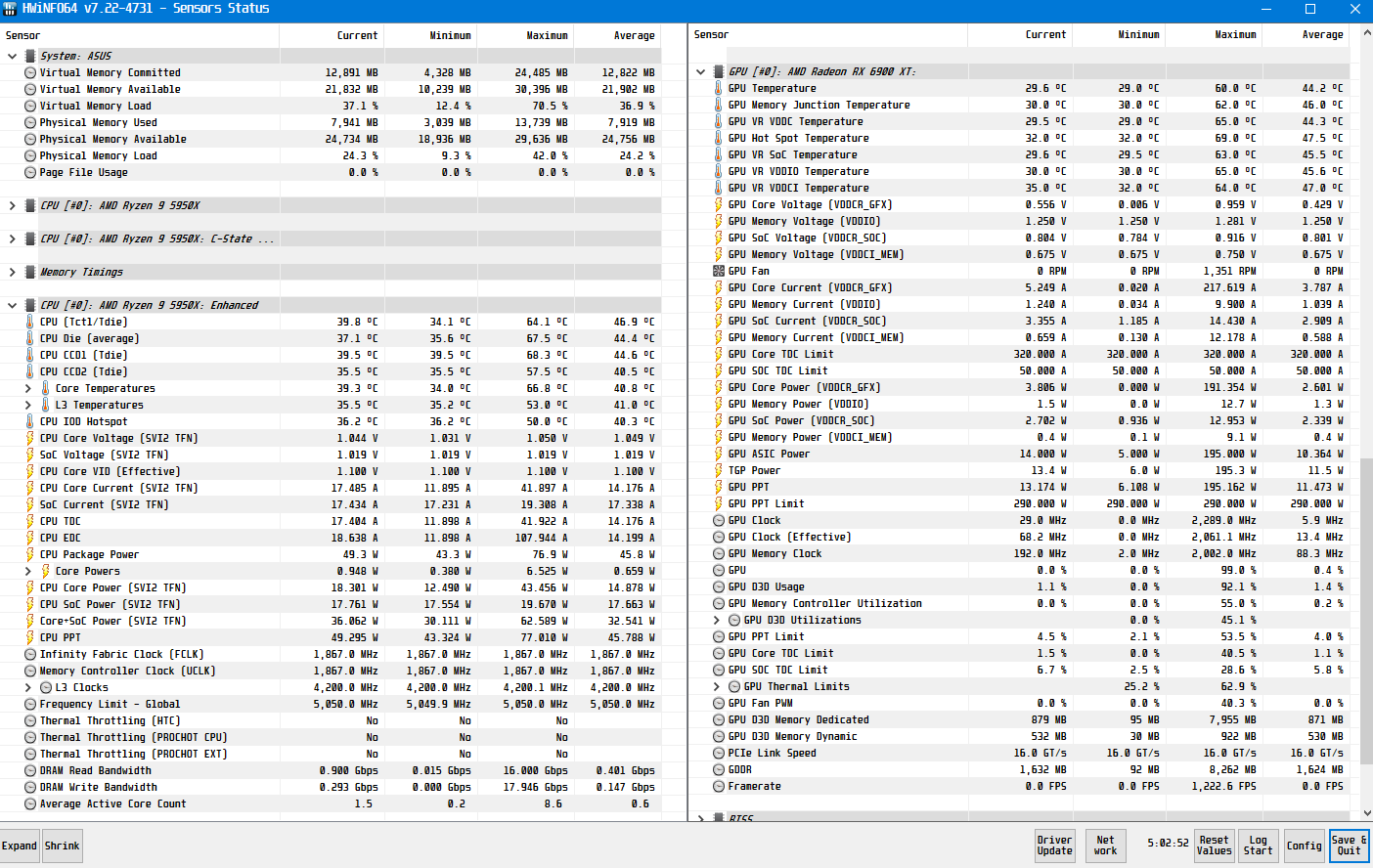Click the clock icon beside GPU Memory Clock

pyautogui.click(x=719, y=553)
